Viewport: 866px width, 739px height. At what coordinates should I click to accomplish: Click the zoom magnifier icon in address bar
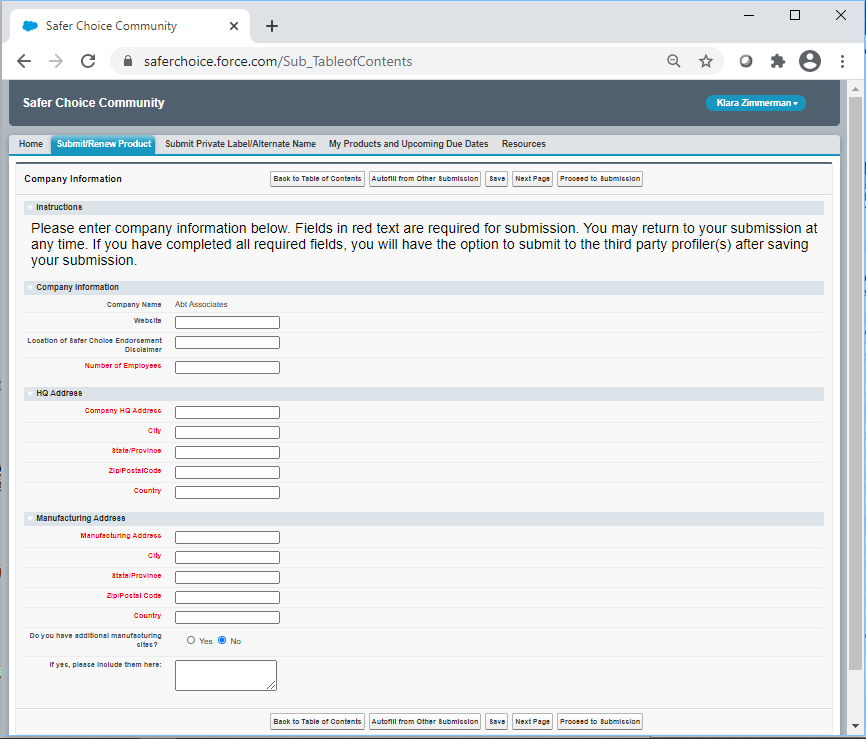click(674, 61)
